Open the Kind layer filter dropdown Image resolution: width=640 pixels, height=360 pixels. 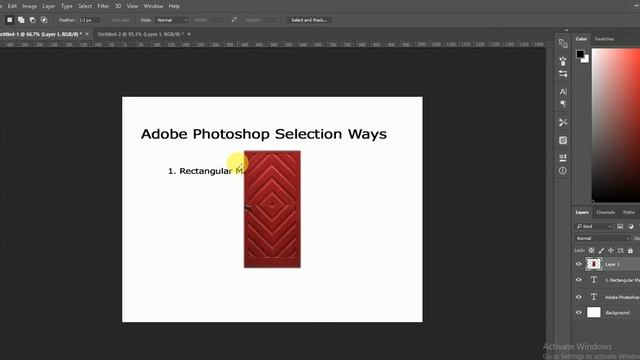(x=594, y=227)
